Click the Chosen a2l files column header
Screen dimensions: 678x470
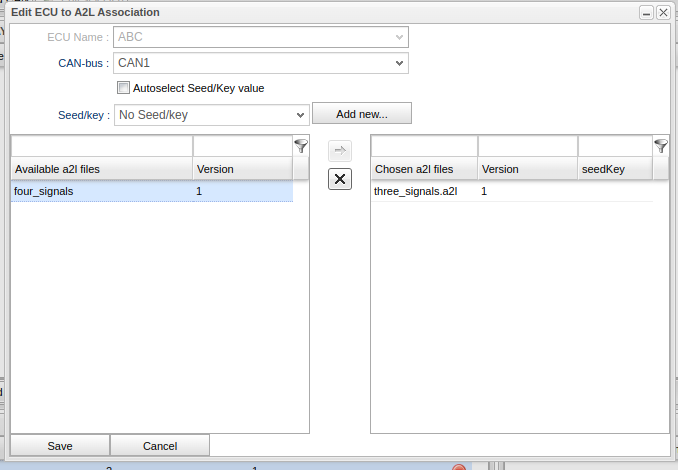[423, 169]
